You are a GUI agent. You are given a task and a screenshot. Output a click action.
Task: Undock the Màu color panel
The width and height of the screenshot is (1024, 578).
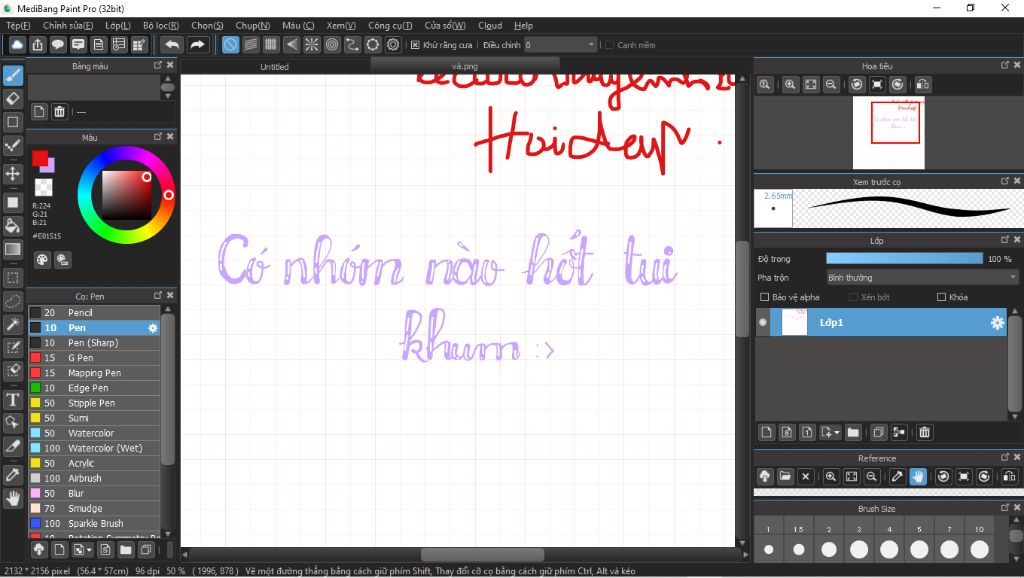[157, 136]
